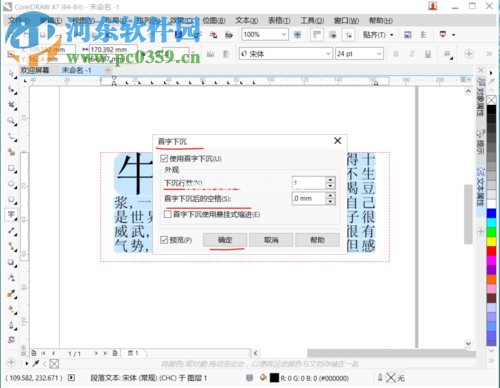The height and width of the screenshot is (388, 500).
Task: Toggle full-screen preview icon near zoom
Action: coord(297,35)
